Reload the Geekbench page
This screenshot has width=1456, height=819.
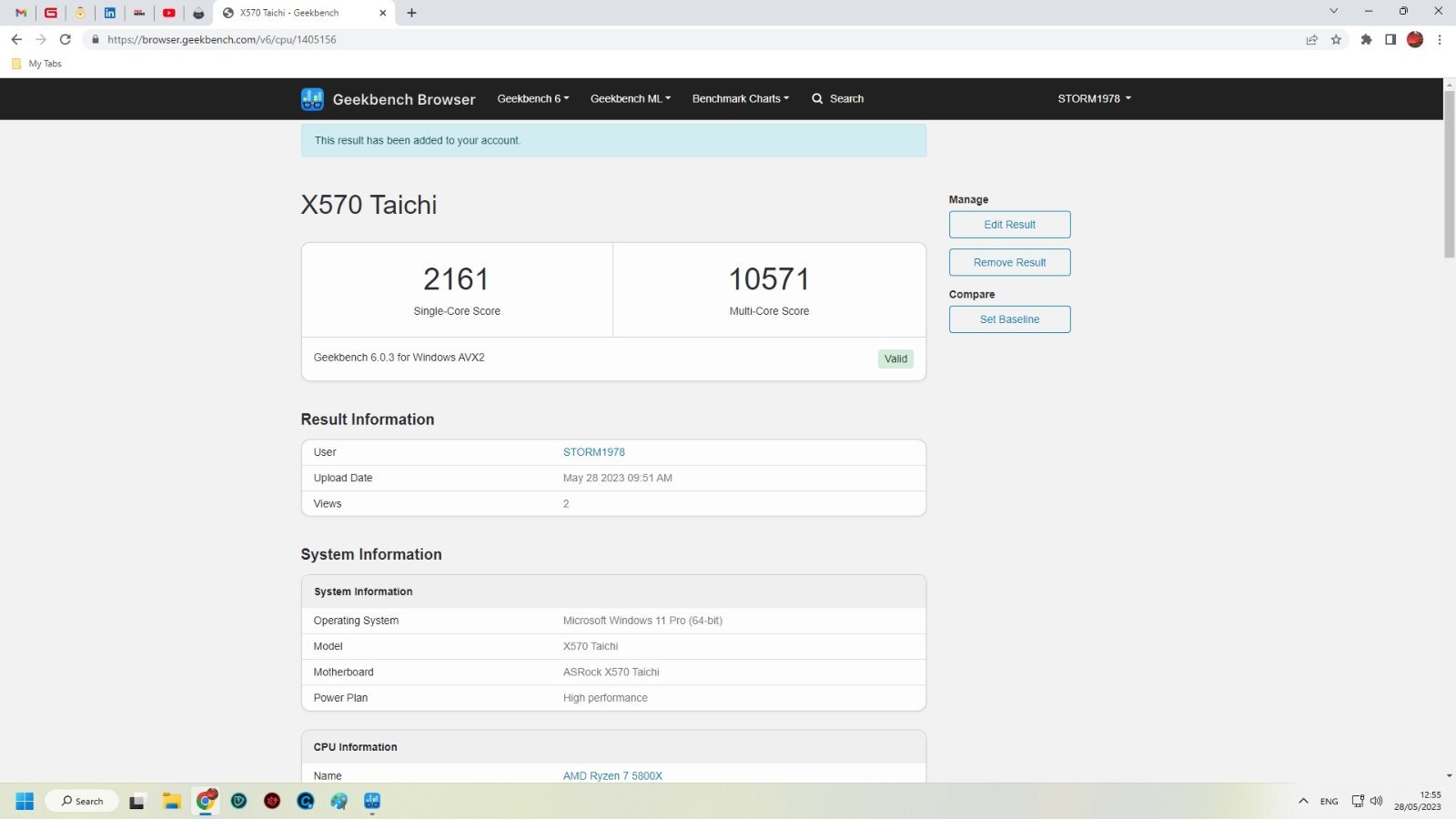[66, 39]
